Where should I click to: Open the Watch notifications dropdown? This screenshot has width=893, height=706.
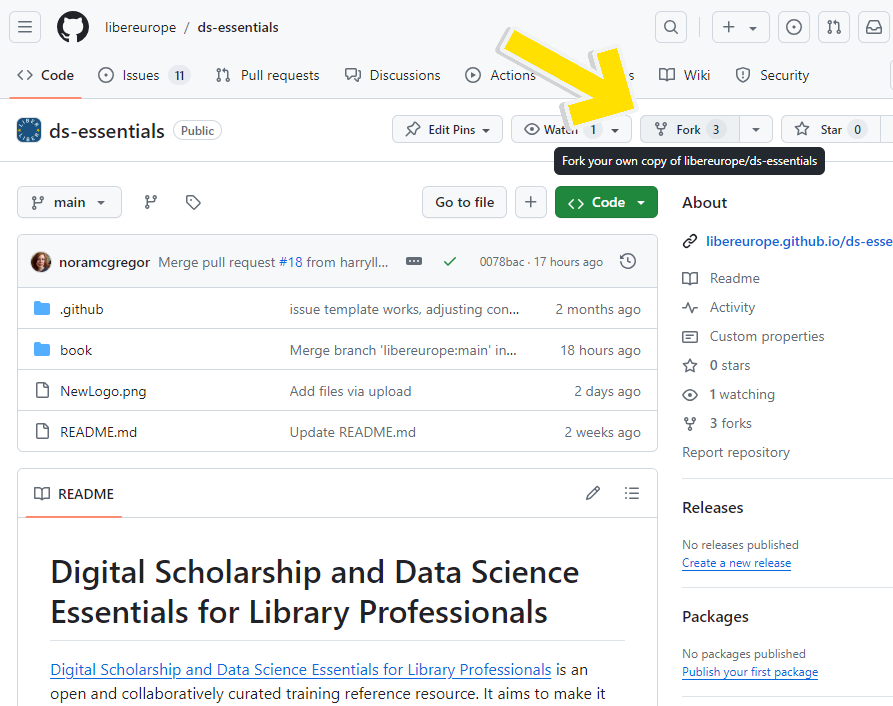click(571, 129)
